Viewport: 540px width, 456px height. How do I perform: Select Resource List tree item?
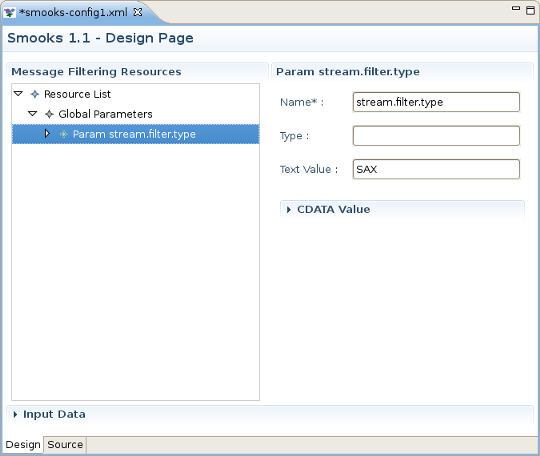point(77,94)
